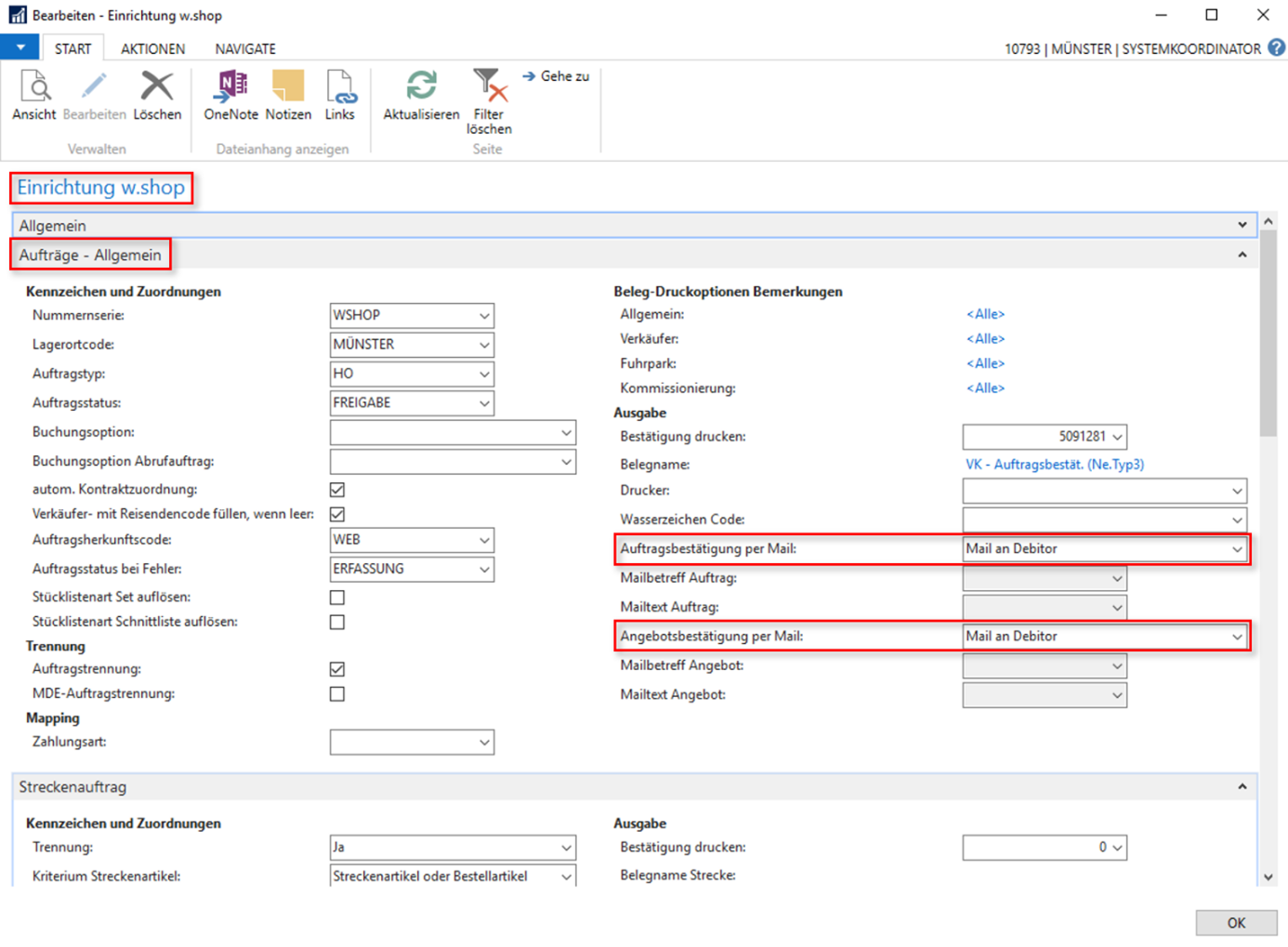1288x947 pixels.
Task: Enable Stücklistenart Set auflösen checkbox
Action: click(x=337, y=598)
